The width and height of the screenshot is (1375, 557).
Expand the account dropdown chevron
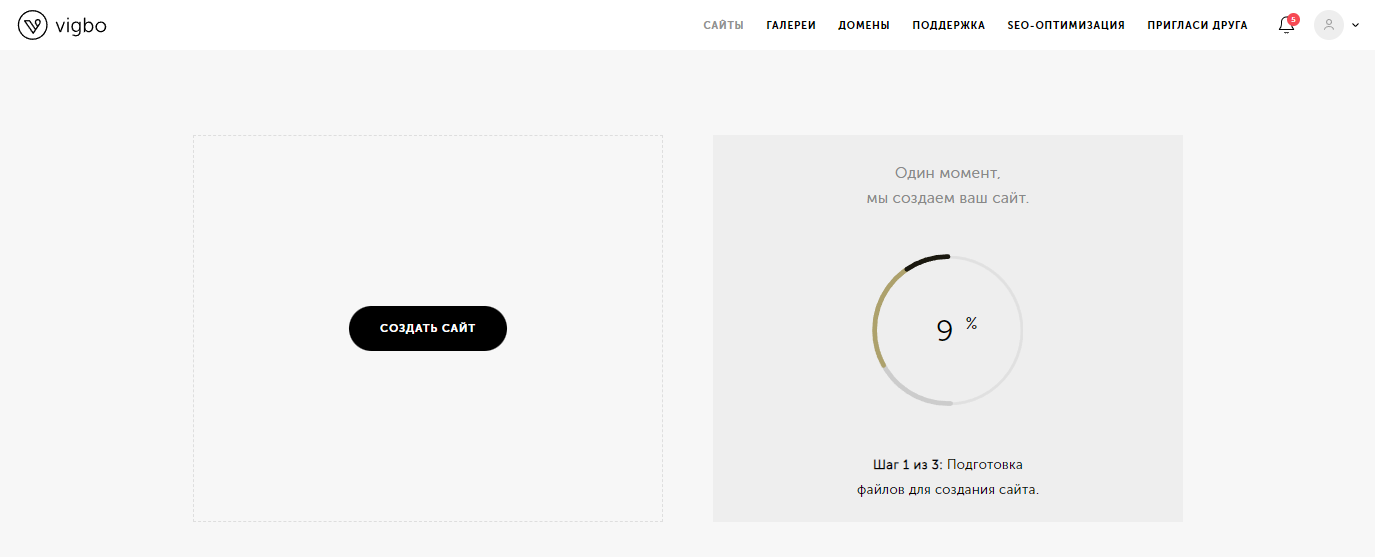1356,26
